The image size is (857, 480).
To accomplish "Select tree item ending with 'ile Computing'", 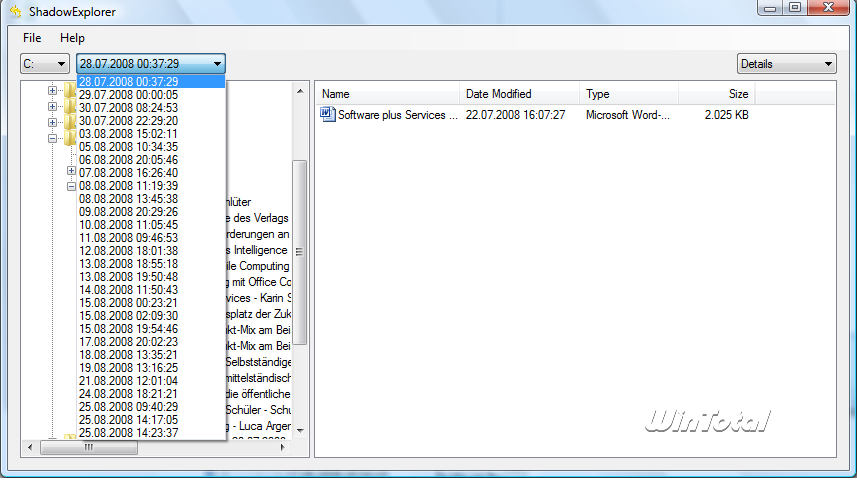I will click(x=258, y=266).
